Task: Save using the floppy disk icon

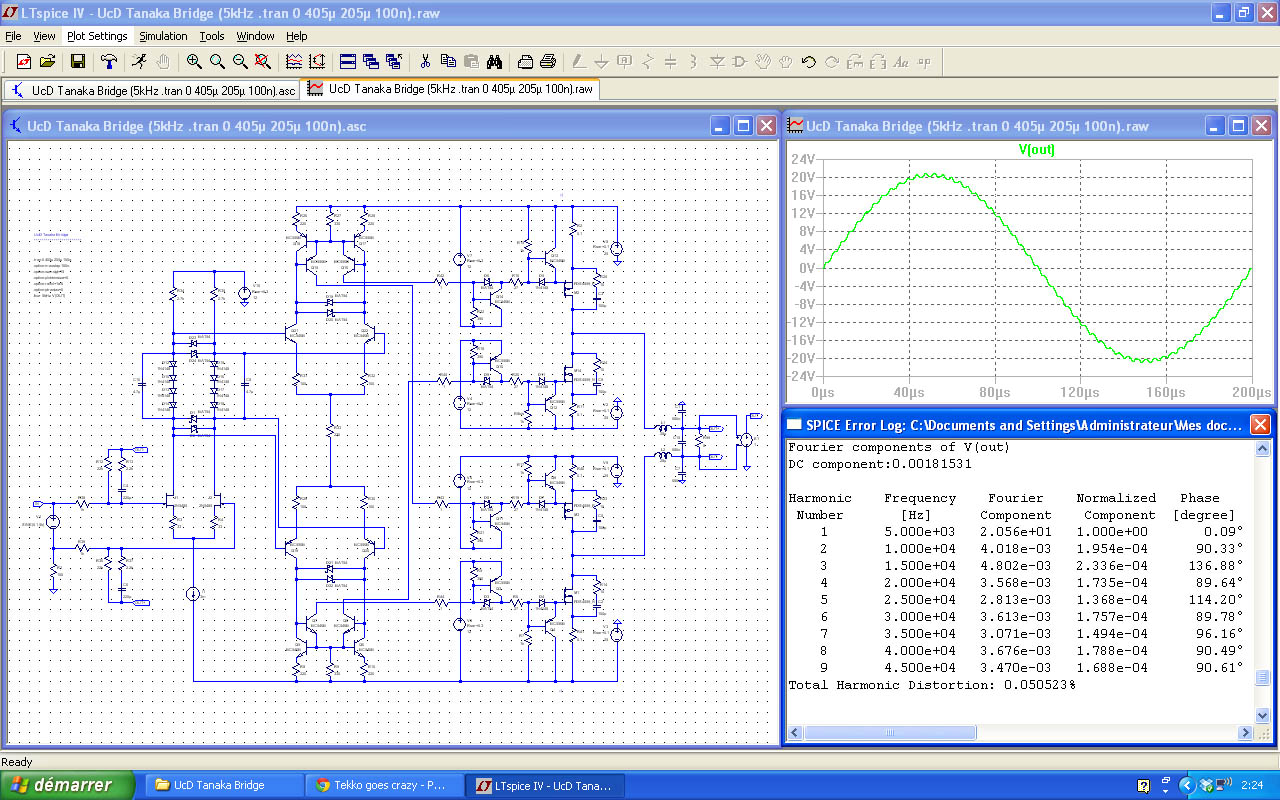Action: 77,62
